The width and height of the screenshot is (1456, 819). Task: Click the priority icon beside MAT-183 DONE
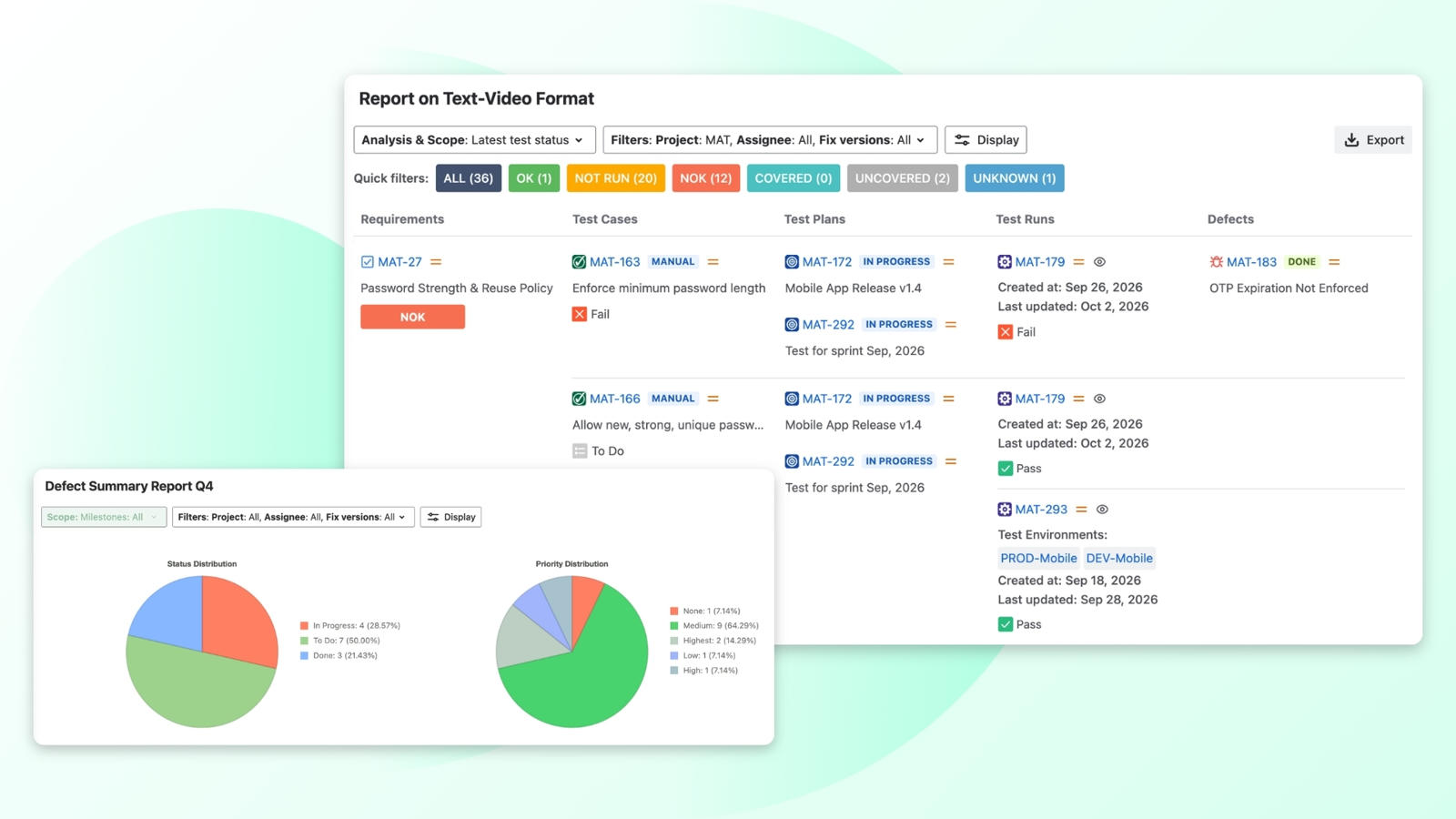pos(1334,262)
